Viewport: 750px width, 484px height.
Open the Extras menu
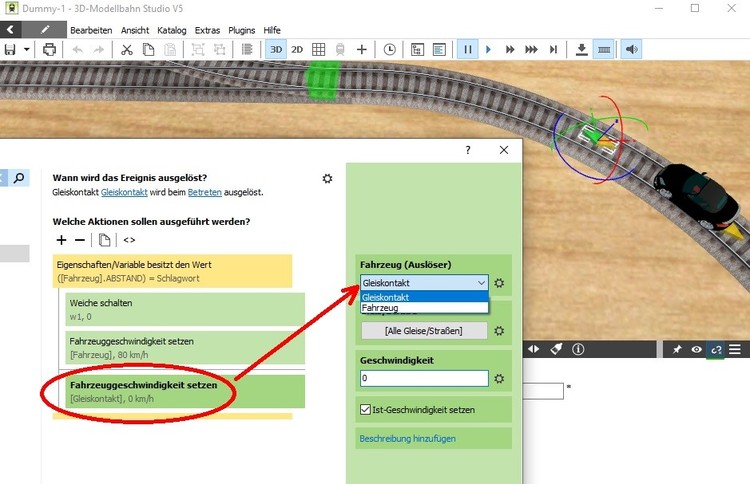pyautogui.click(x=207, y=30)
